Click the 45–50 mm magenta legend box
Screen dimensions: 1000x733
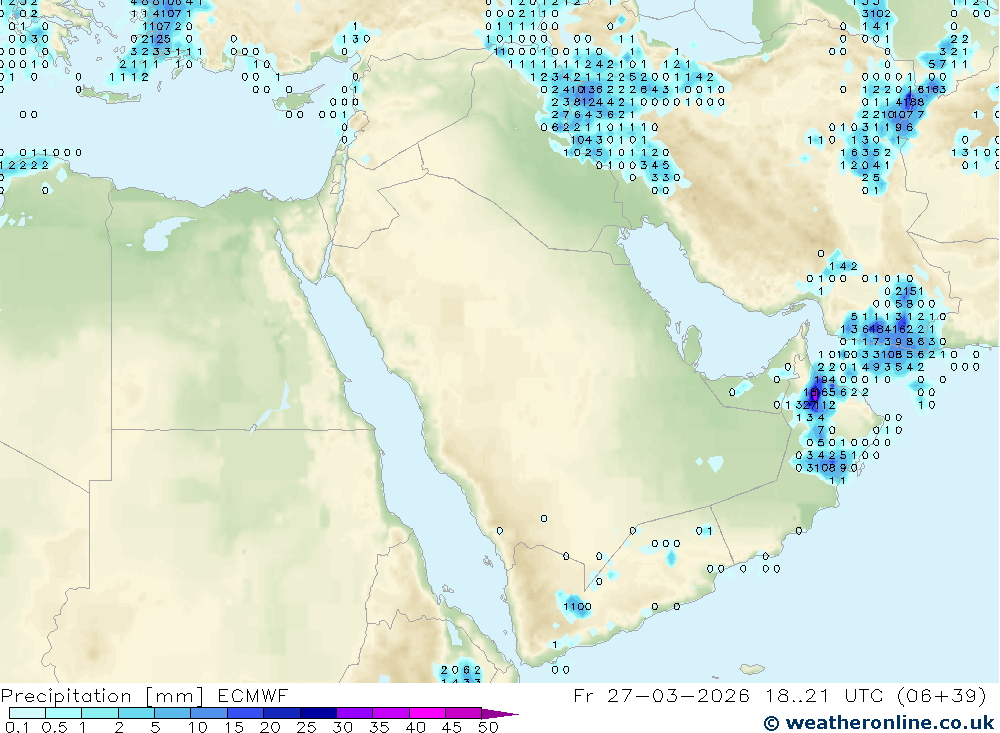tap(463, 713)
